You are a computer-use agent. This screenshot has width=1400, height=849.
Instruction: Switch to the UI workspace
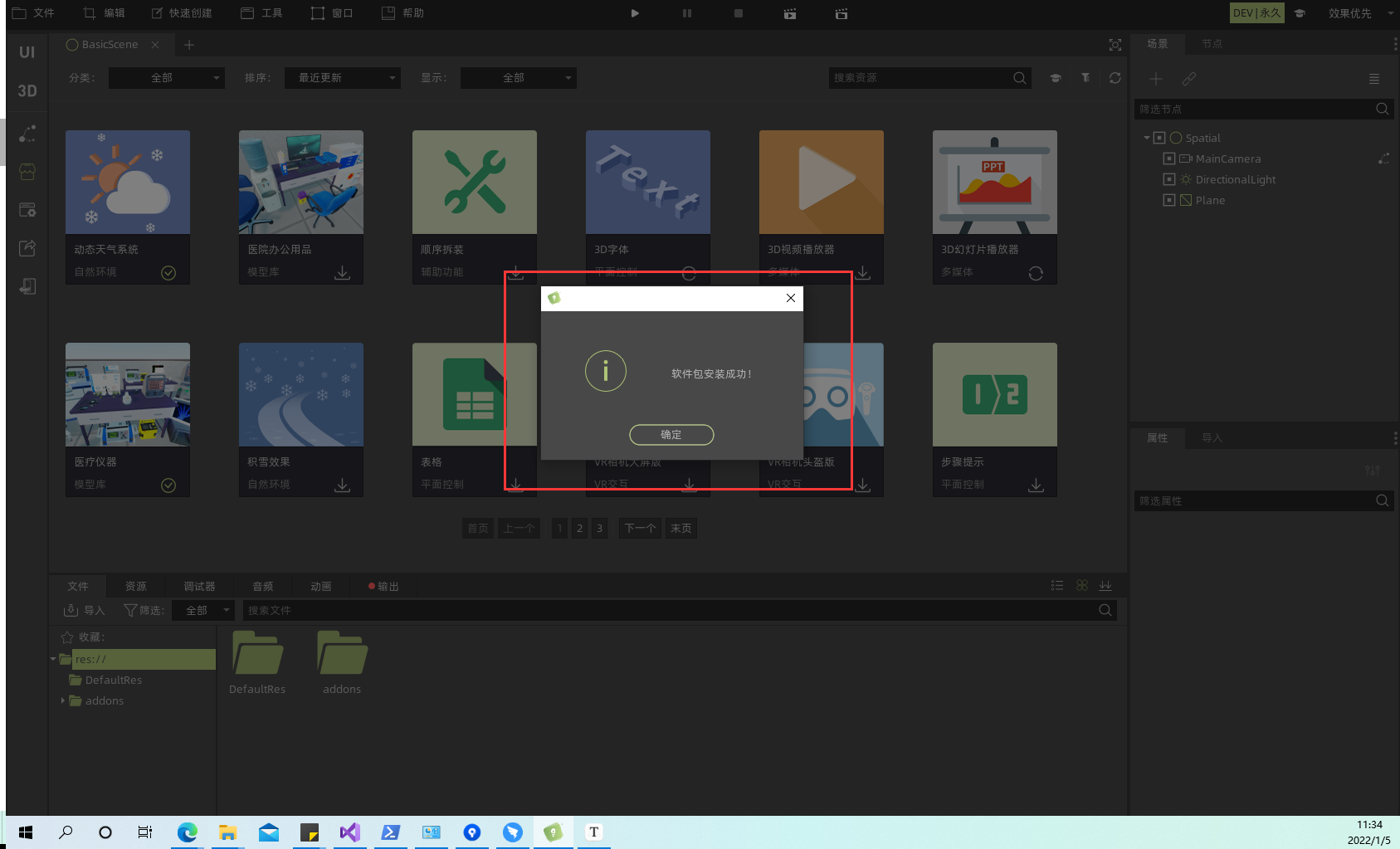point(27,52)
